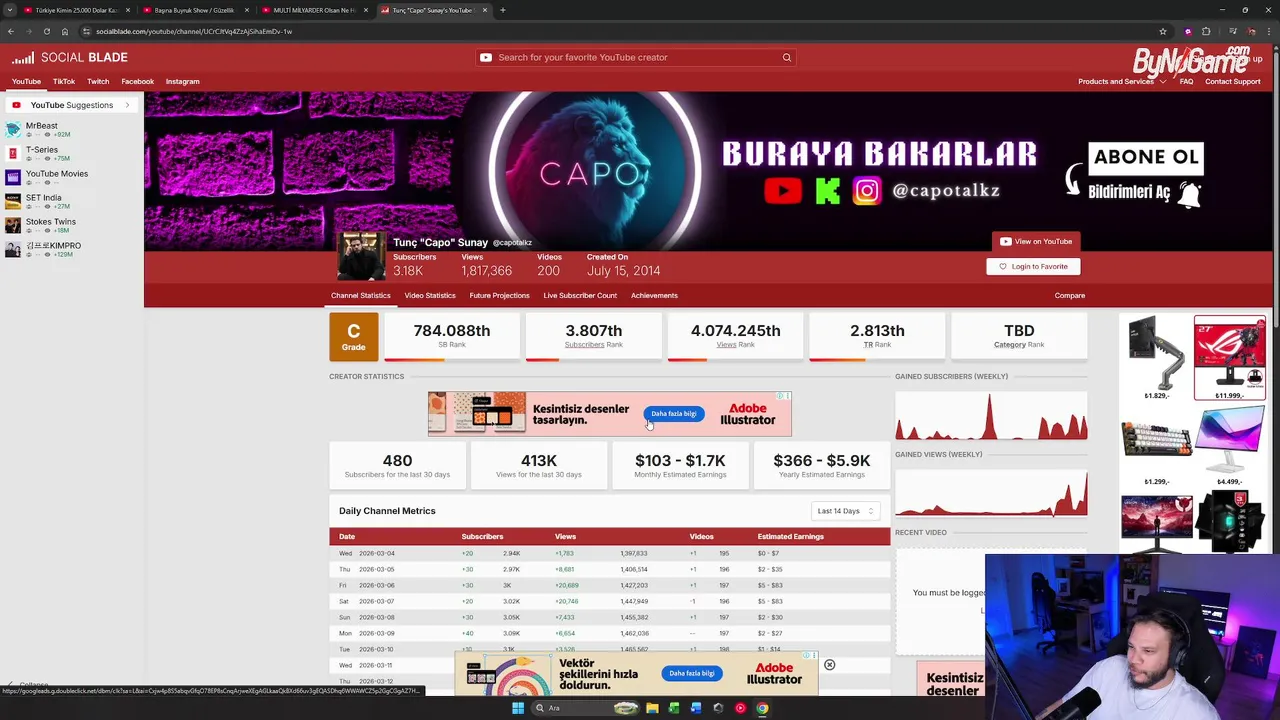1280x720 pixels.
Task: Open T-Series channel icon in suggestions
Action: tap(12, 153)
